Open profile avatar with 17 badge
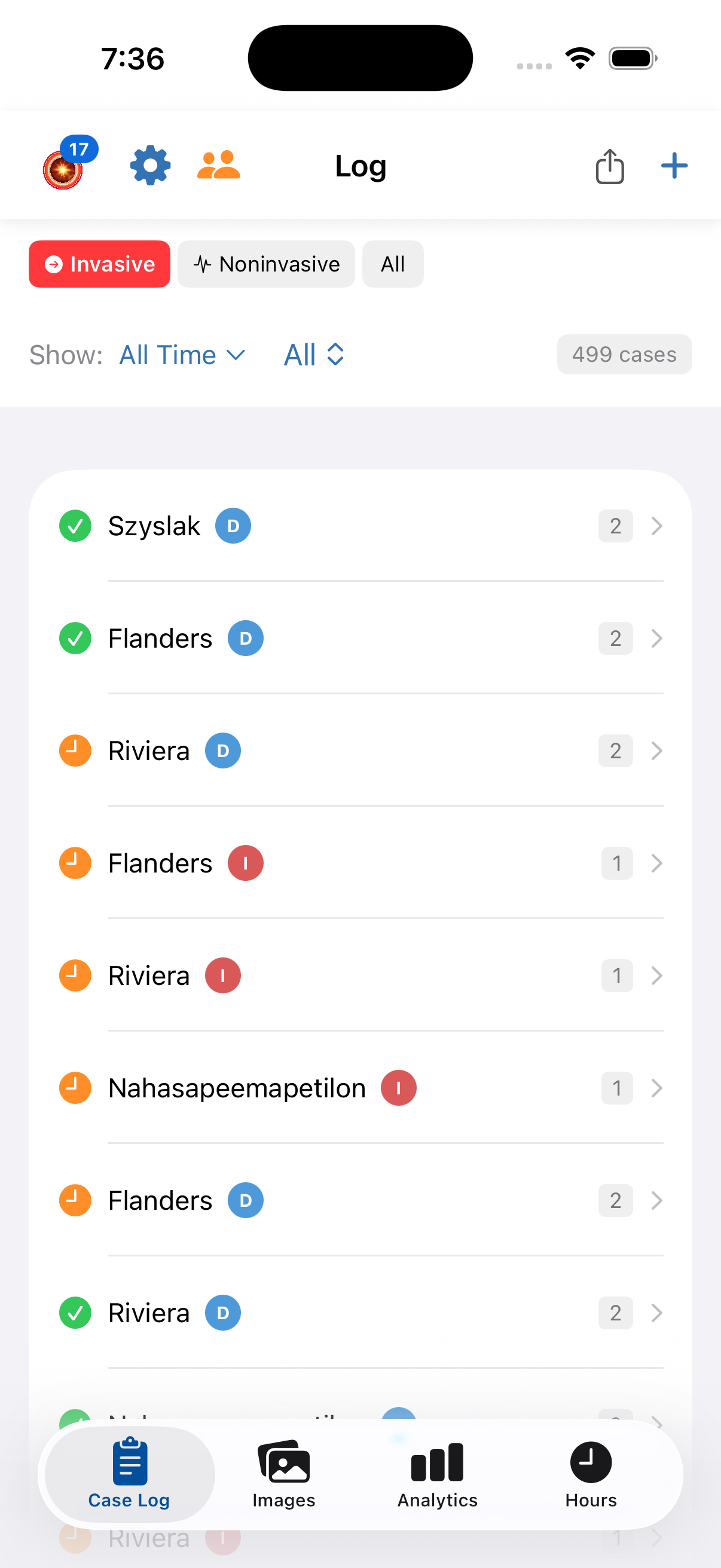This screenshot has height=1568, width=721. 64,169
